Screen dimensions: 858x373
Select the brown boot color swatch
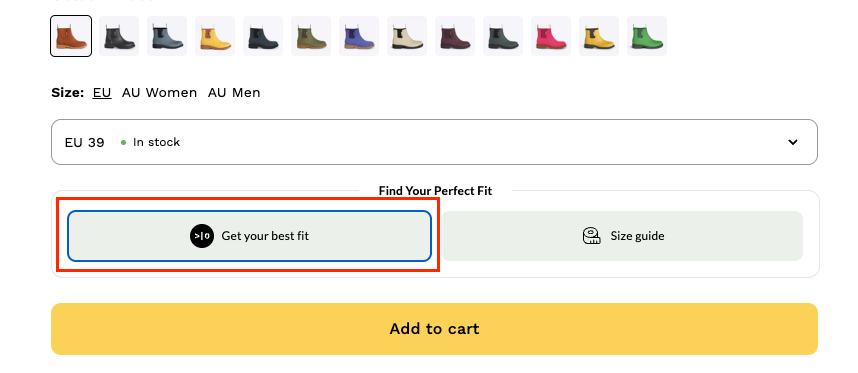point(71,36)
